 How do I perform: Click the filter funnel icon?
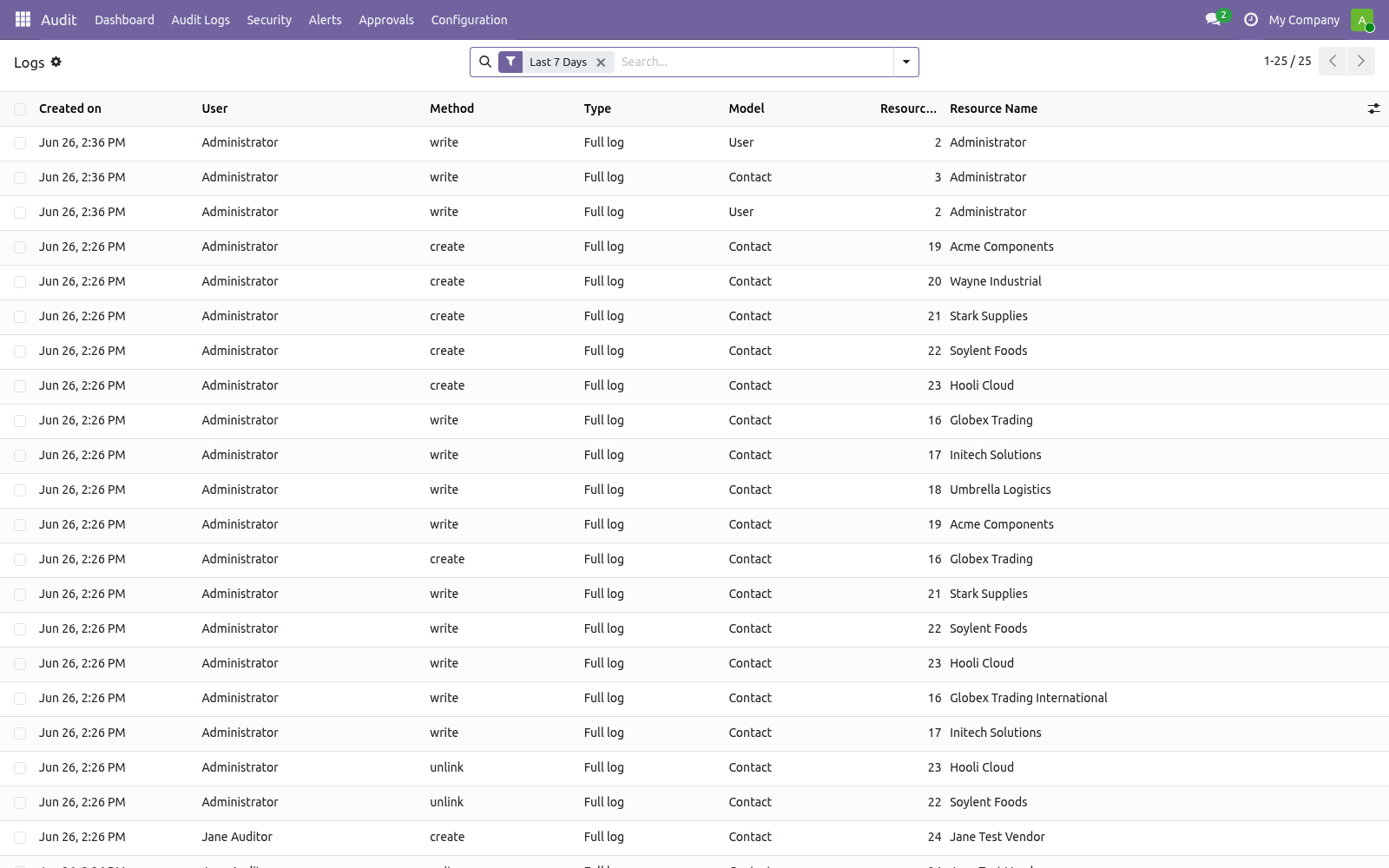510,62
